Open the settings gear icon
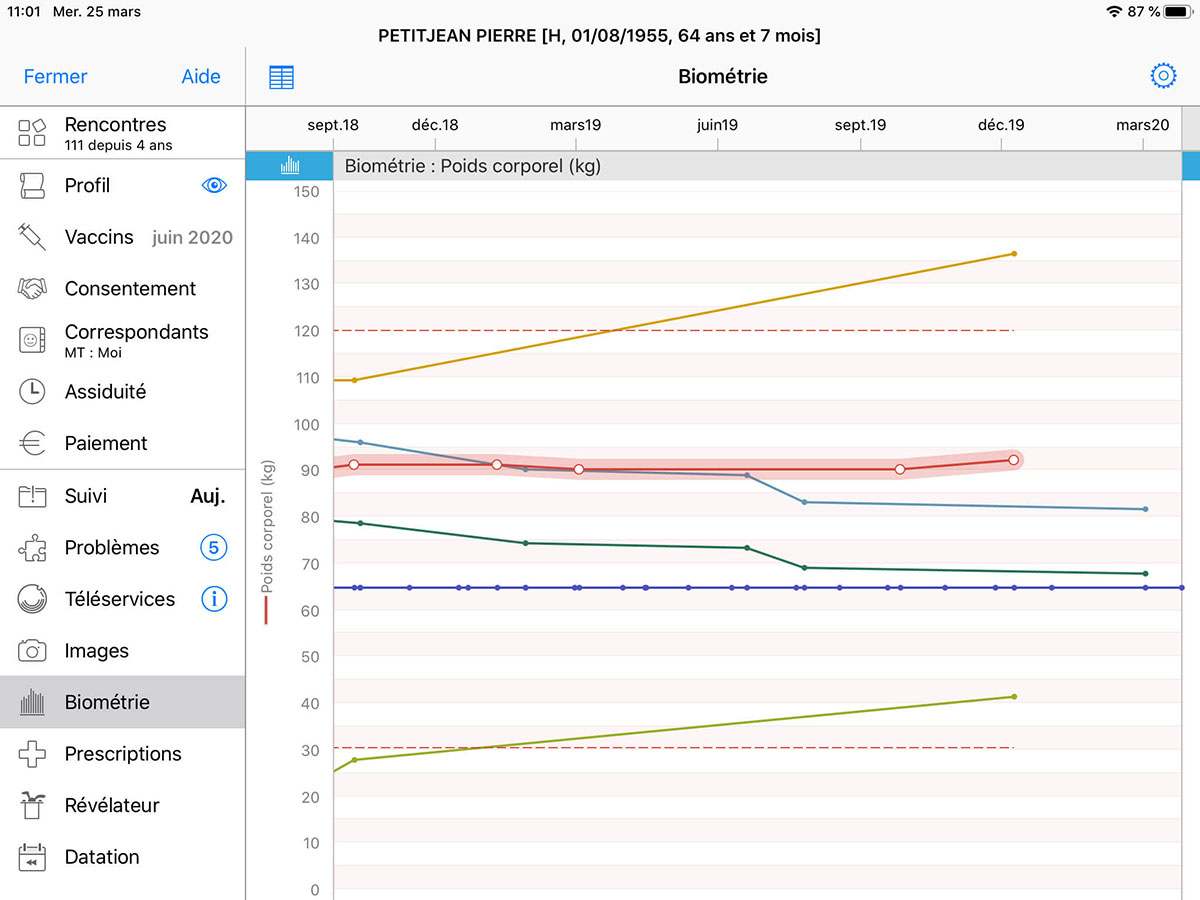The image size is (1200, 900). 1163,77
